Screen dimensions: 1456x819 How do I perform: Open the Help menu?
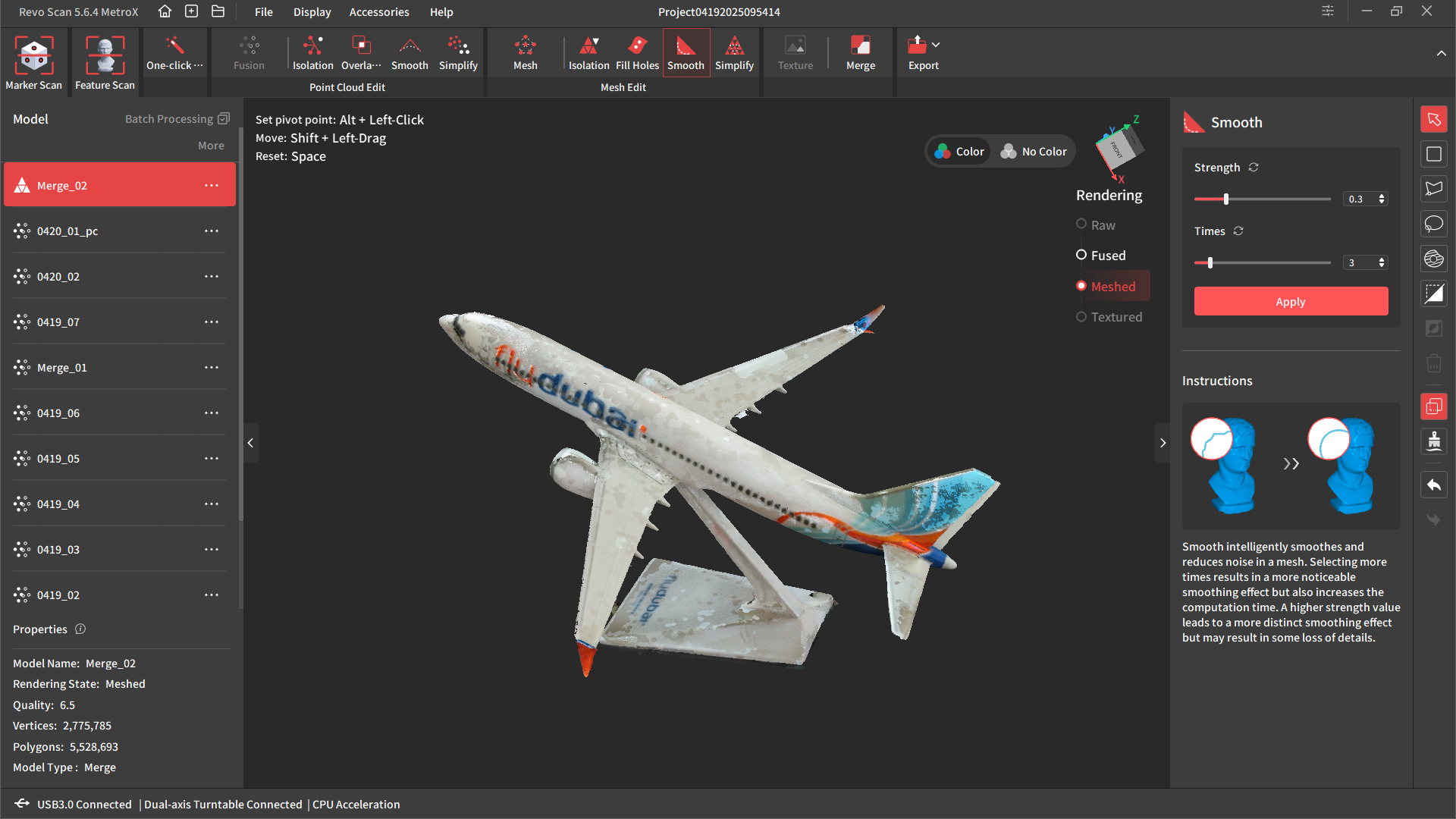(x=441, y=12)
